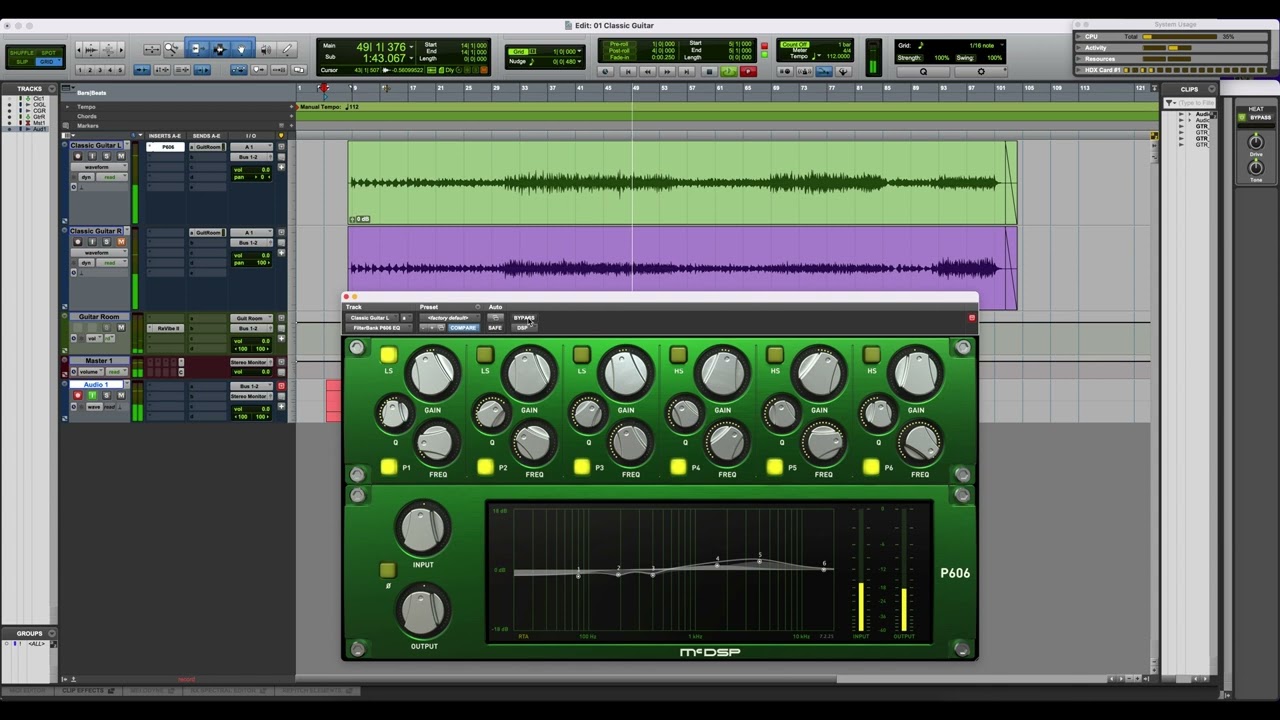Toggle the P2 band enable button
Image resolution: width=1280 pixels, height=720 pixels.
[485, 467]
